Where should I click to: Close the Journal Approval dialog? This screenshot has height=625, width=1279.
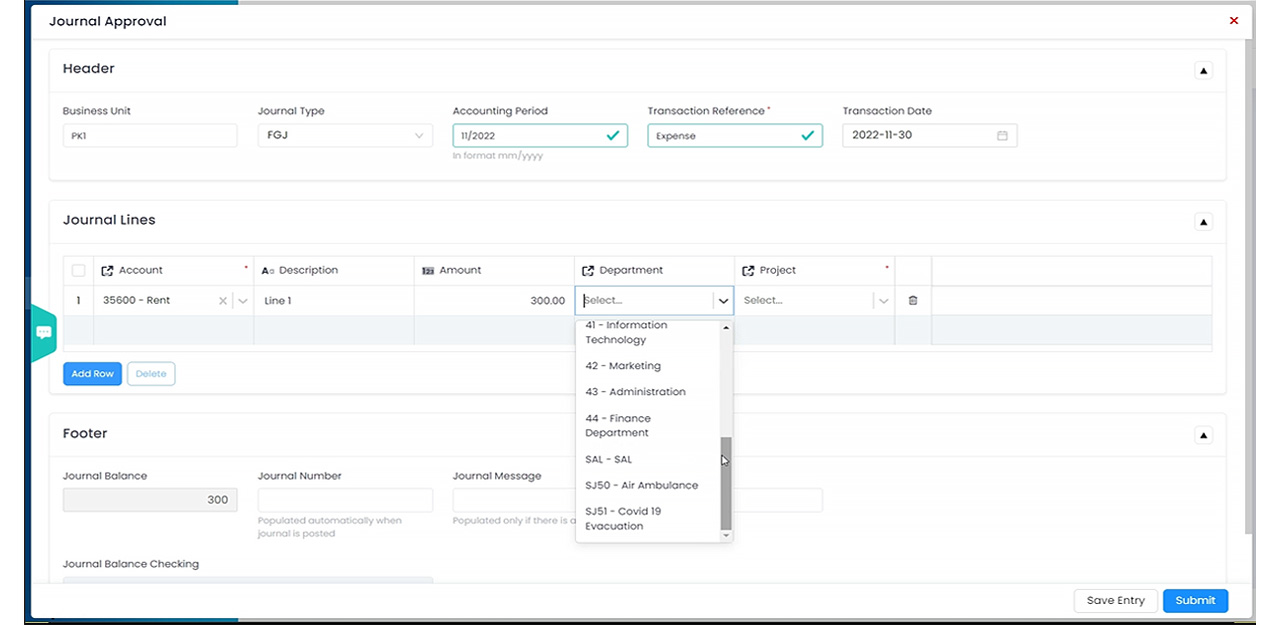pos(1233,20)
